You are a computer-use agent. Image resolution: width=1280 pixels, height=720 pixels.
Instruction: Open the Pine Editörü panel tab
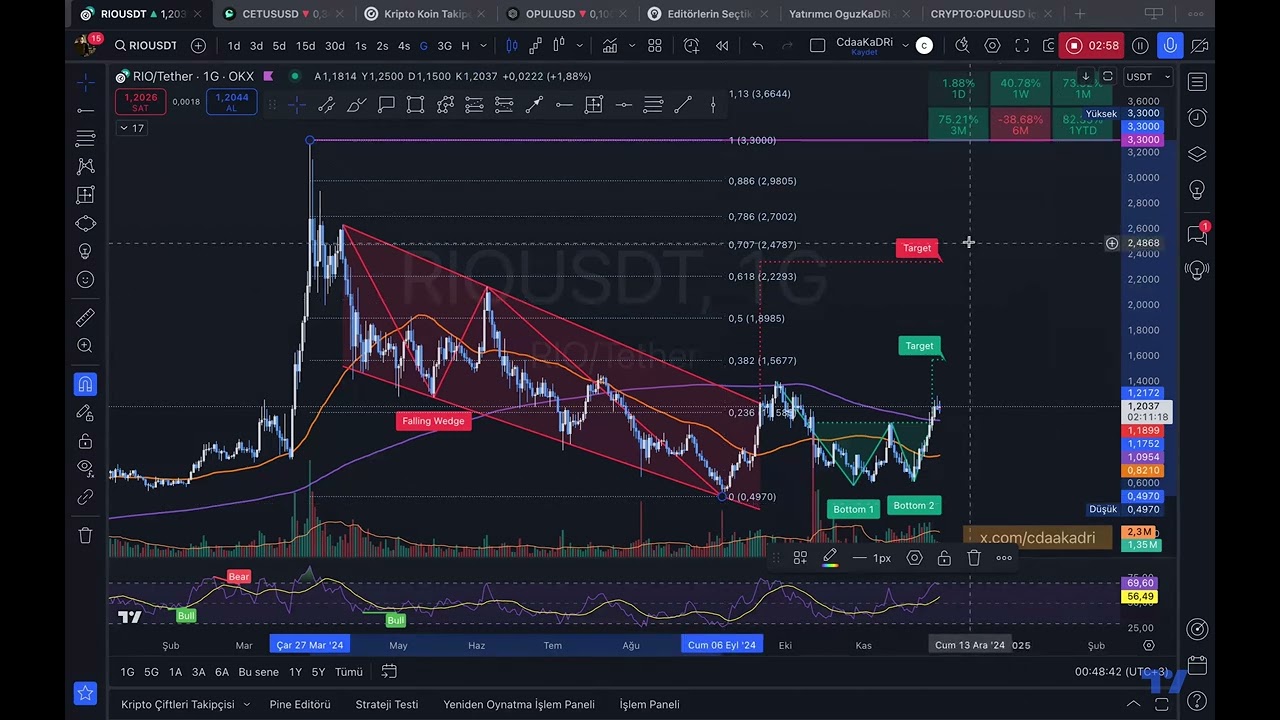point(300,704)
